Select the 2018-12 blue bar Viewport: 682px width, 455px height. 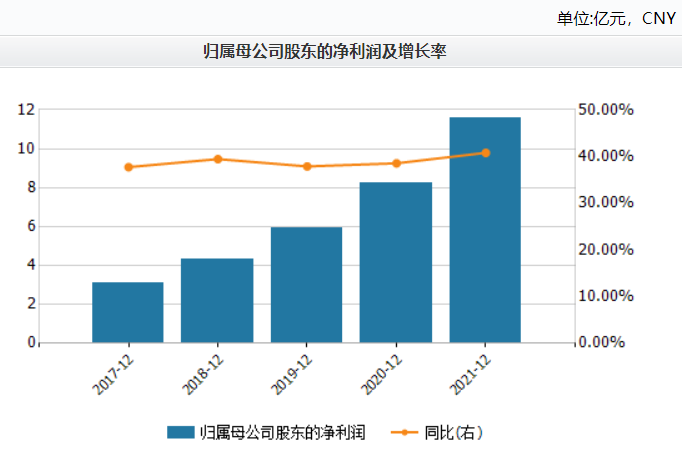[x=217, y=300]
